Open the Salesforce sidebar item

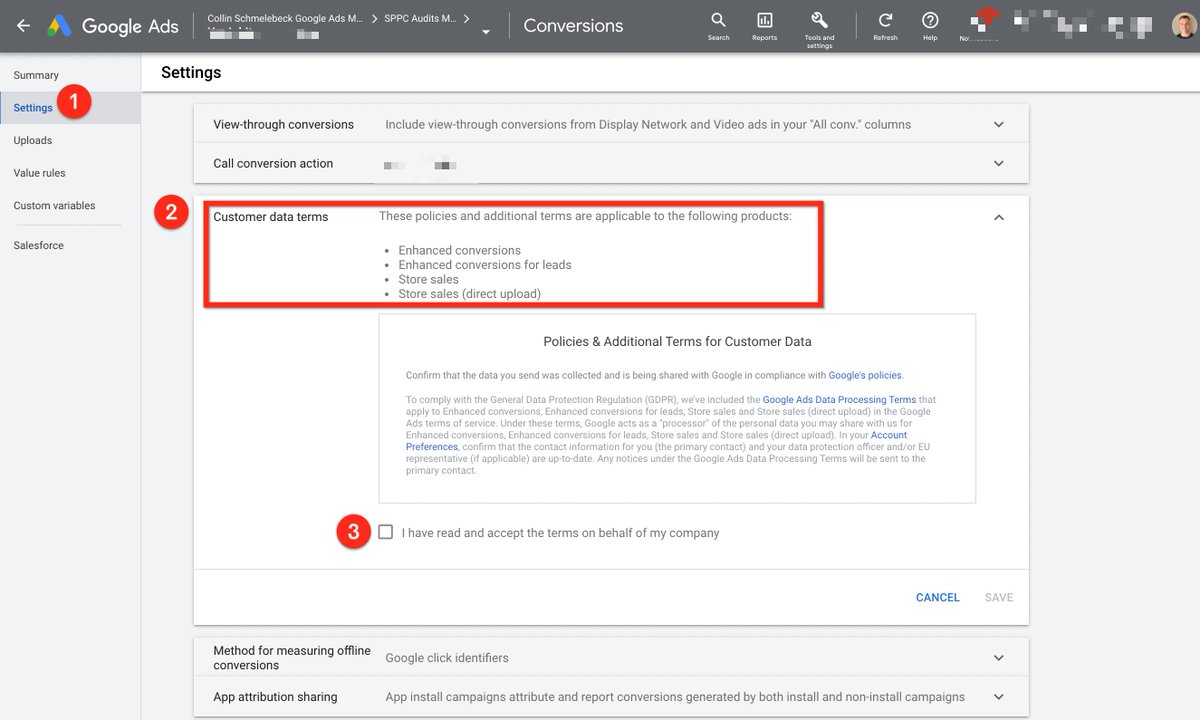38,245
